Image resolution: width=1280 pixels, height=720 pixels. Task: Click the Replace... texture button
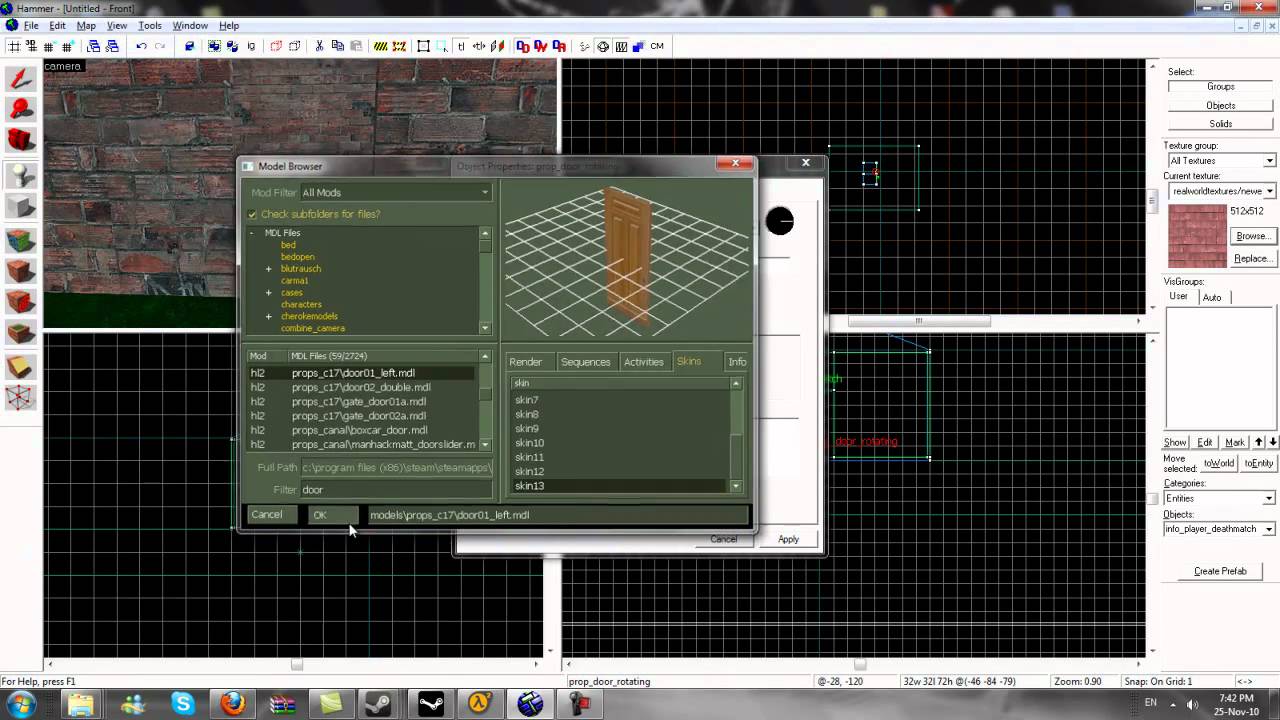(1252, 258)
